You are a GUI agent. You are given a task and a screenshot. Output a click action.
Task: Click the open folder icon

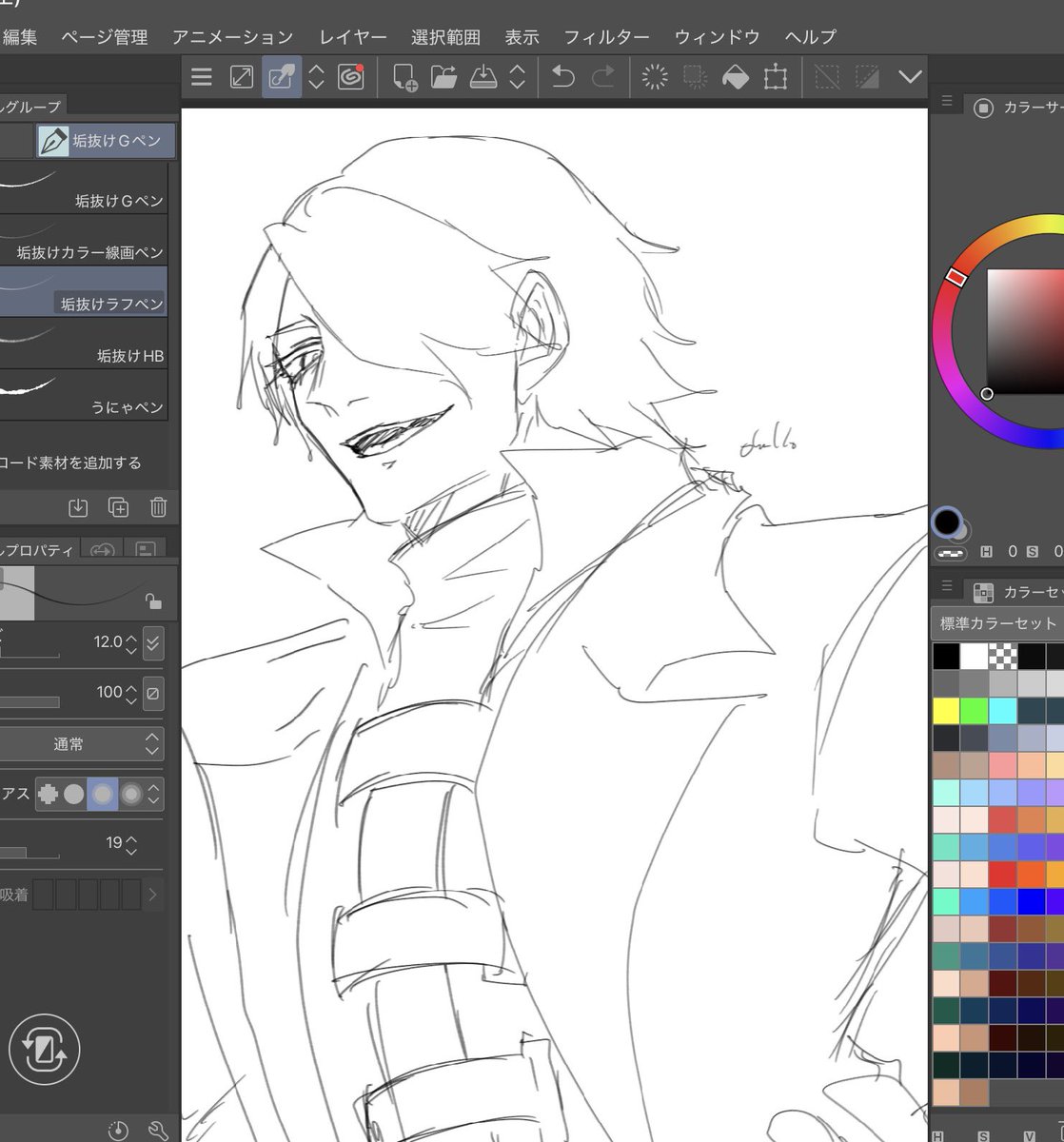coord(444,77)
